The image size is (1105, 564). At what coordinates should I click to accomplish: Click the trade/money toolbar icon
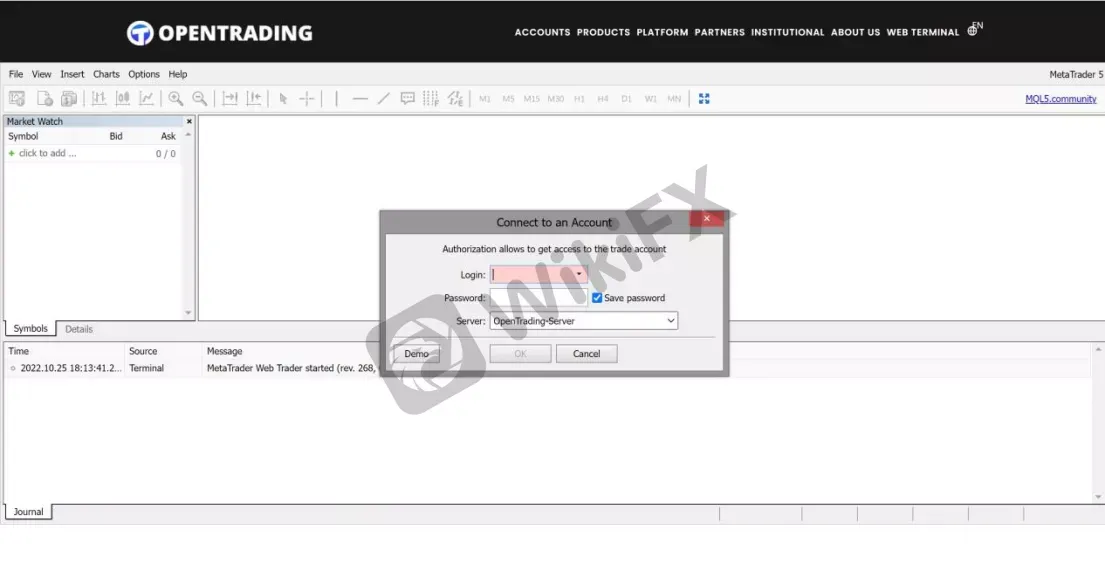pos(69,99)
